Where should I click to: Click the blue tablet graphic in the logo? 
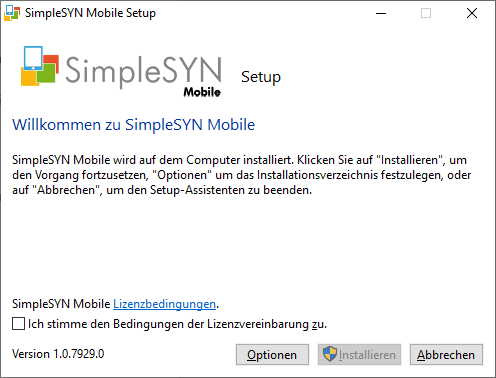pos(33,58)
